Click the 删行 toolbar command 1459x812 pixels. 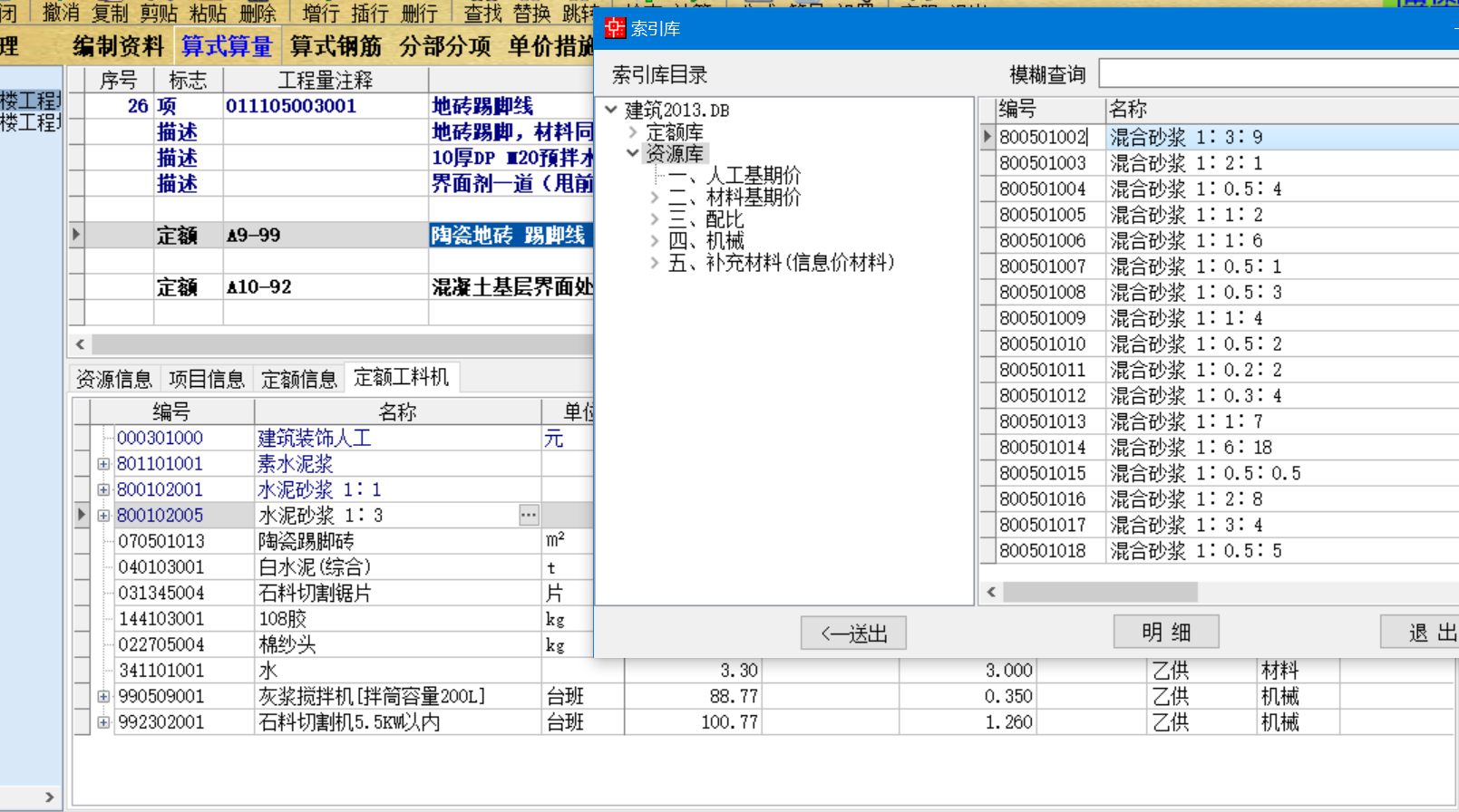click(419, 13)
